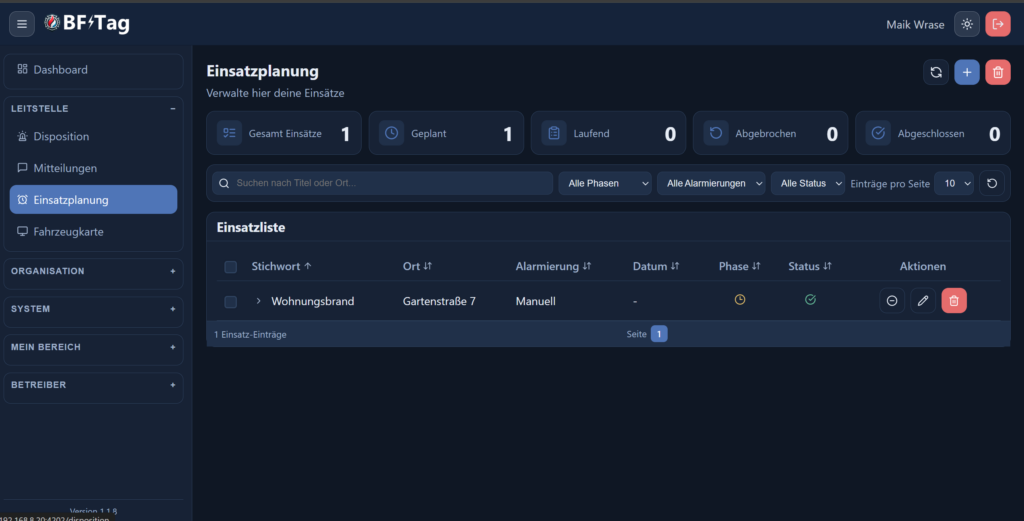Delete the Wohnungsbrand row using trash icon
Screen dimensions: 1024x521
coord(954,301)
